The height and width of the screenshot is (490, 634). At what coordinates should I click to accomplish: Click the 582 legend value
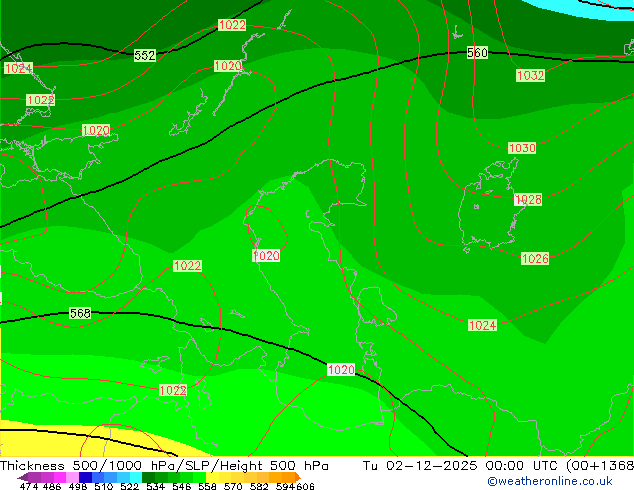coord(259,486)
